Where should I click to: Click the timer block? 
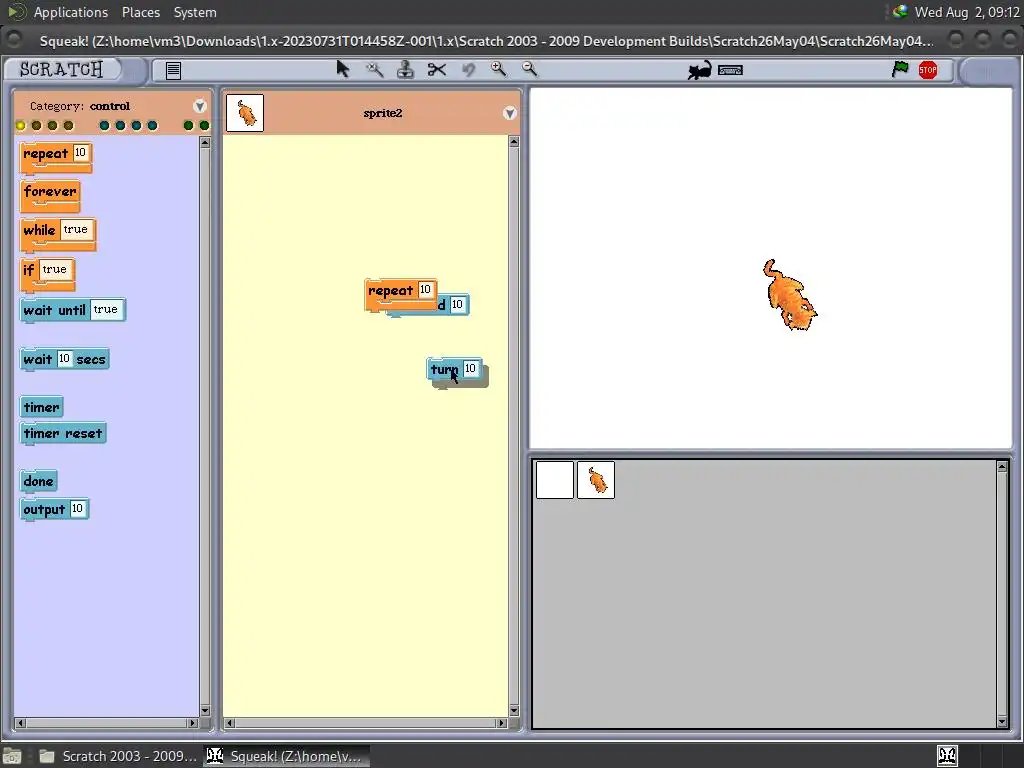tap(41, 408)
